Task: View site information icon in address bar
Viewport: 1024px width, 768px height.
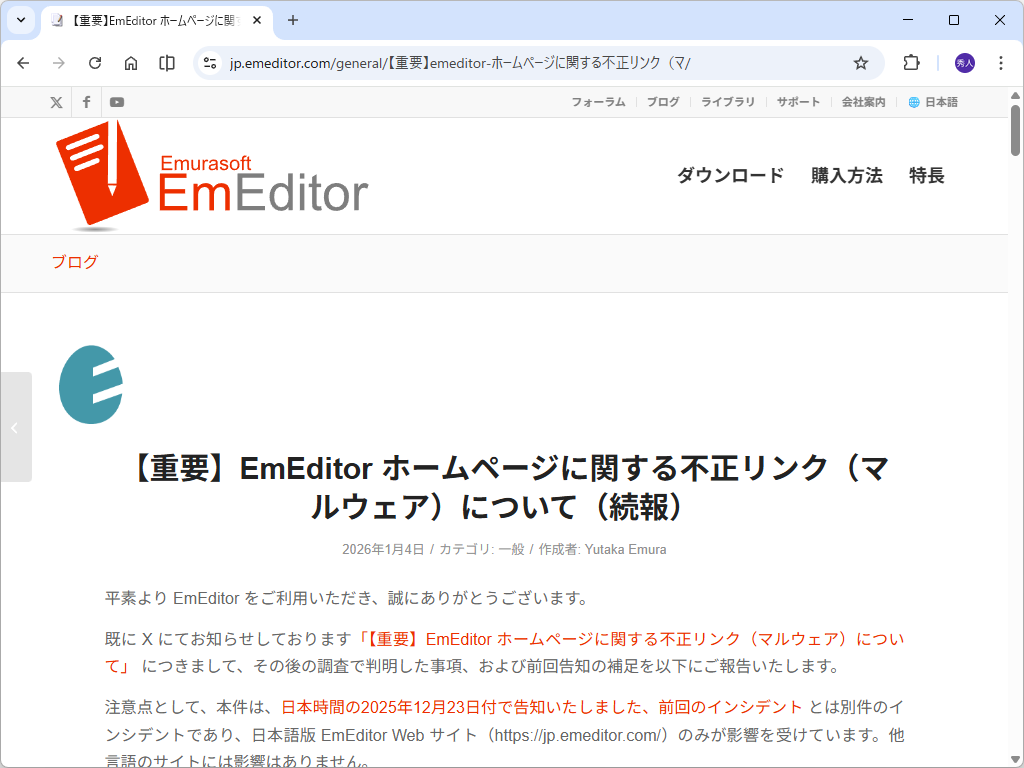Action: tap(210, 63)
